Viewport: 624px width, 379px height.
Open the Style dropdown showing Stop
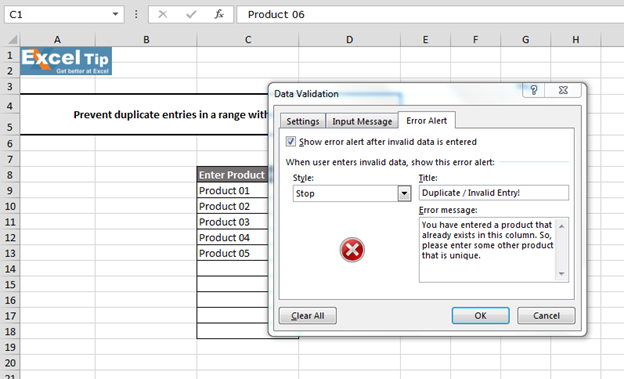pos(404,193)
